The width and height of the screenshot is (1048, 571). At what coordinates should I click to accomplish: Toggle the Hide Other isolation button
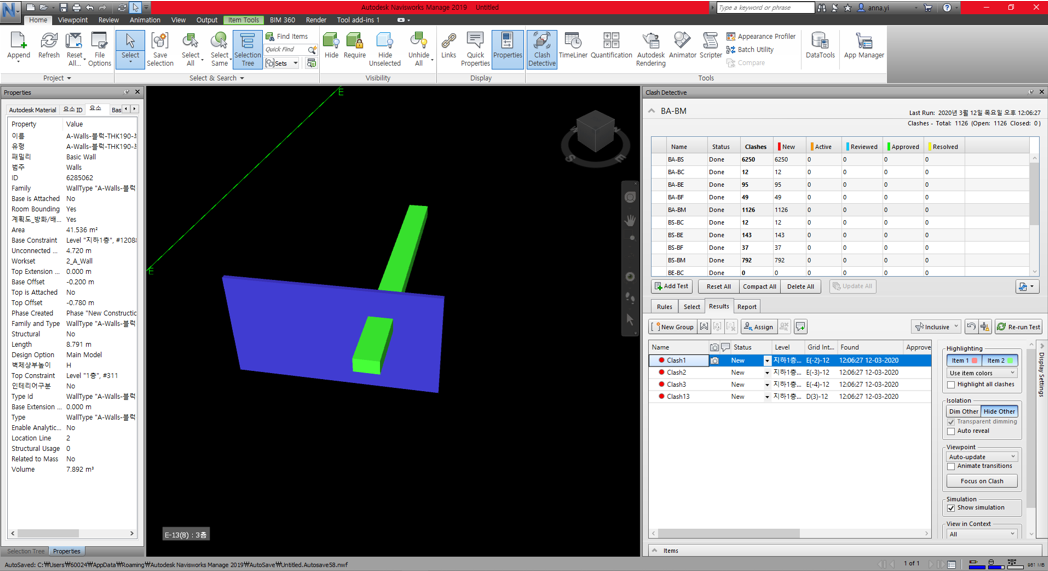999,411
